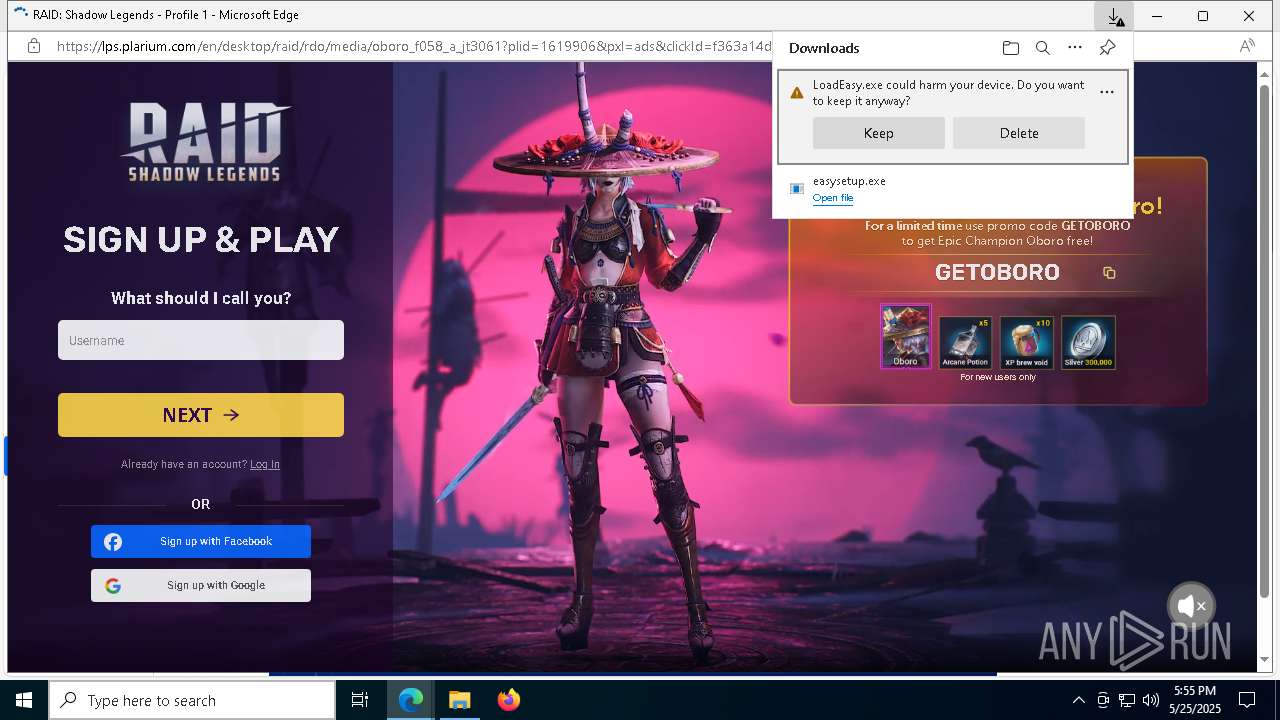This screenshot has width=1280, height=720.
Task: Click the page URL in address bar
Action: pyautogui.click(x=414, y=46)
